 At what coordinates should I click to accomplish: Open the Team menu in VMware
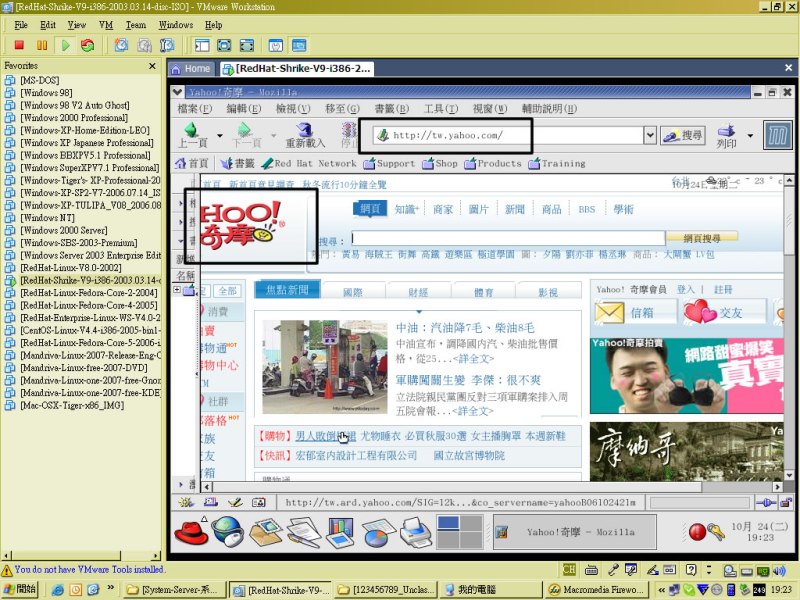(136, 25)
